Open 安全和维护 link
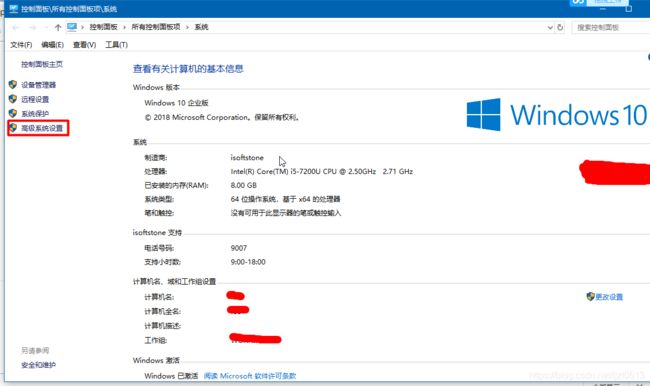 (39, 365)
